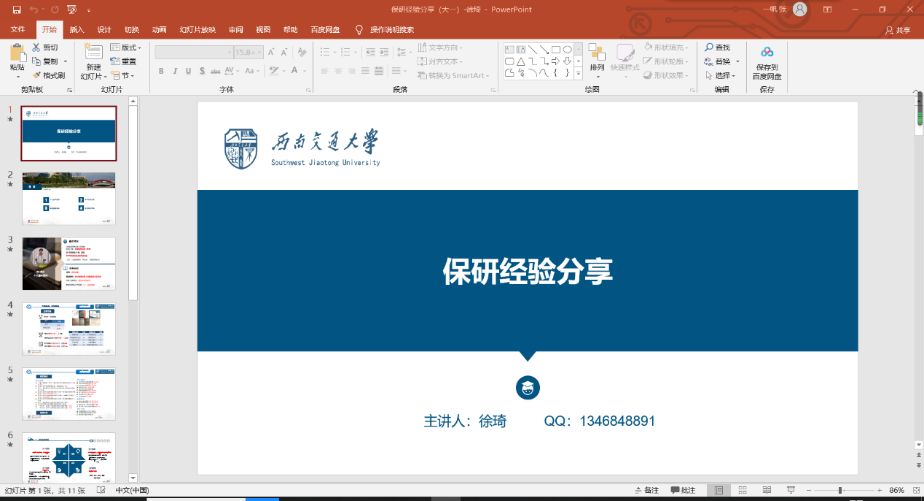
Task: Click the Save icon in quick access toolbar
Action: click(x=16, y=9)
